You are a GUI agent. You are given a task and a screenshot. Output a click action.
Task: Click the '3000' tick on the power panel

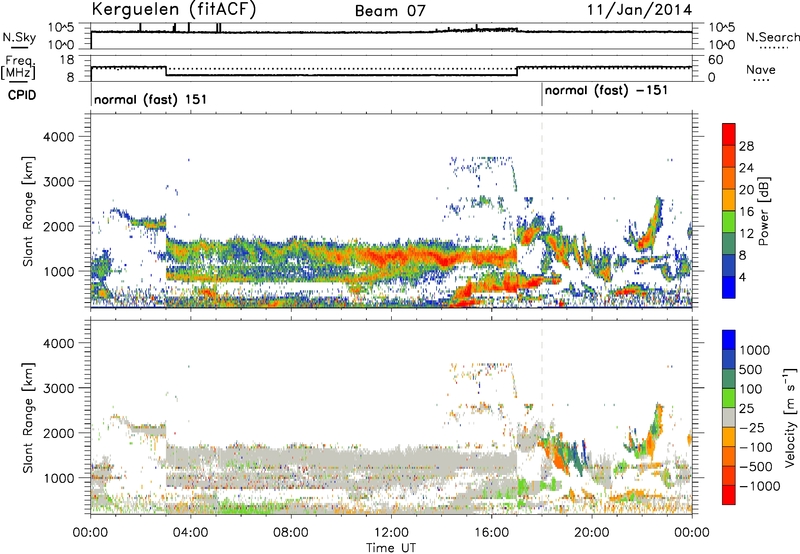click(x=59, y=182)
